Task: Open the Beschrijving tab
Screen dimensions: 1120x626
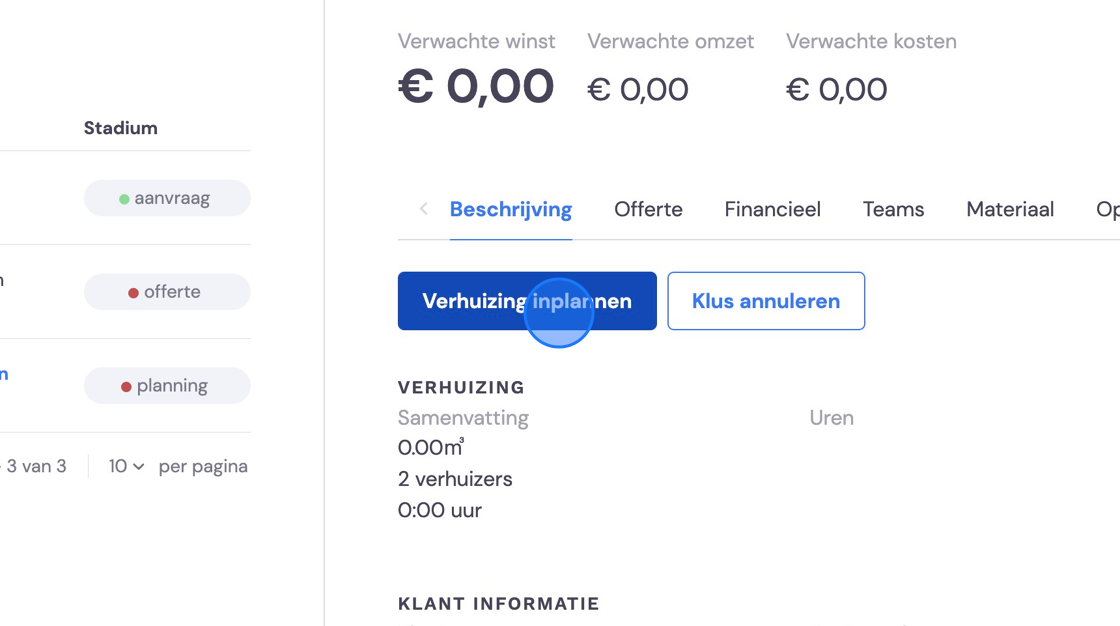Action: pos(511,209)
